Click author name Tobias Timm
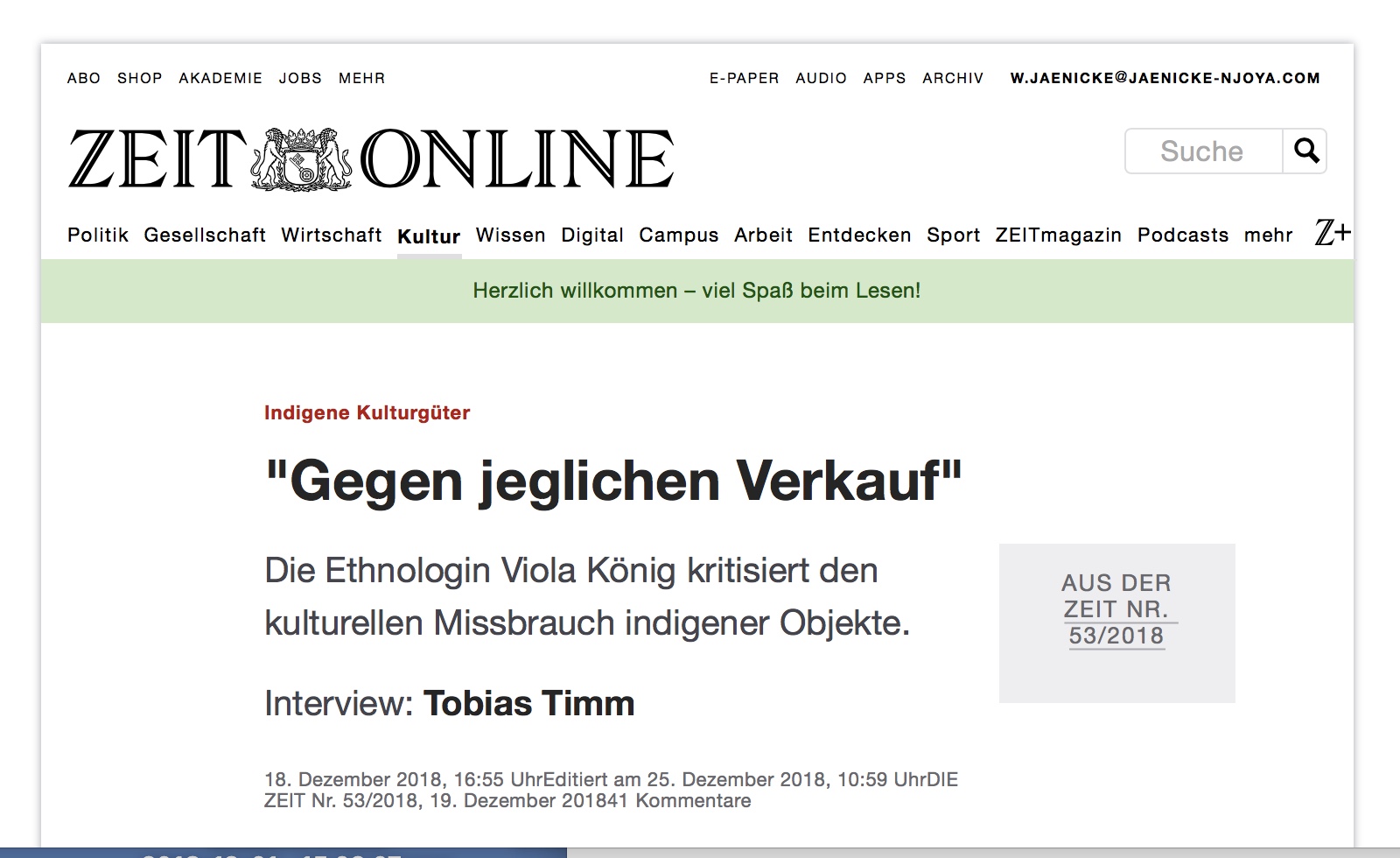Viewport: 1400px width, 858px height. (529, 703)
